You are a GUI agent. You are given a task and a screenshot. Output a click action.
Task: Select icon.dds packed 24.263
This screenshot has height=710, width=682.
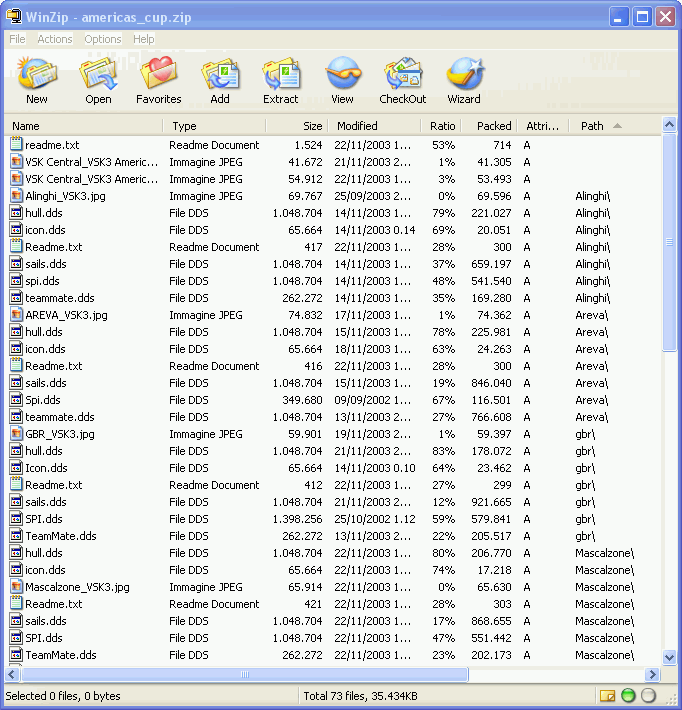pos(45,349)
